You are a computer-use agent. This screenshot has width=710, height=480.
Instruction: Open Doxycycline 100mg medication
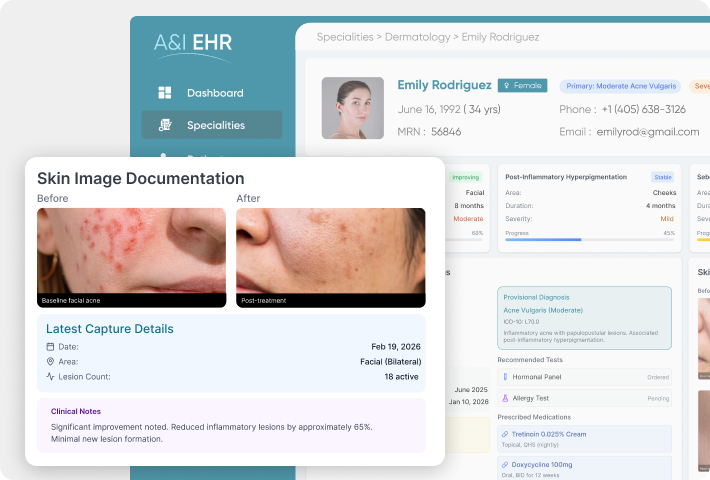click(584, 468)
